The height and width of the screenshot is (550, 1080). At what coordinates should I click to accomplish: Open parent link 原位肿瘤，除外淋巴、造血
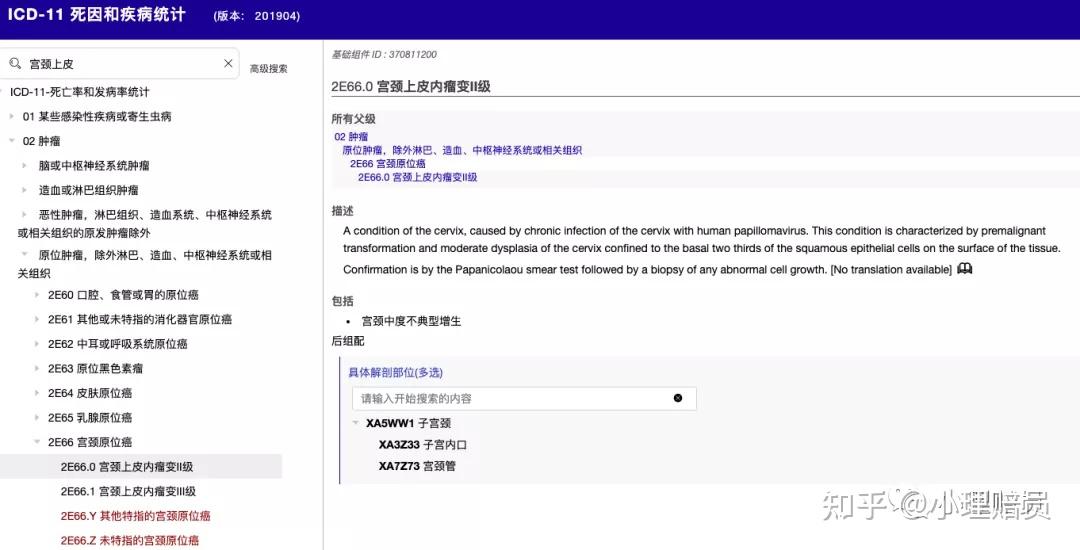(462, 150)
